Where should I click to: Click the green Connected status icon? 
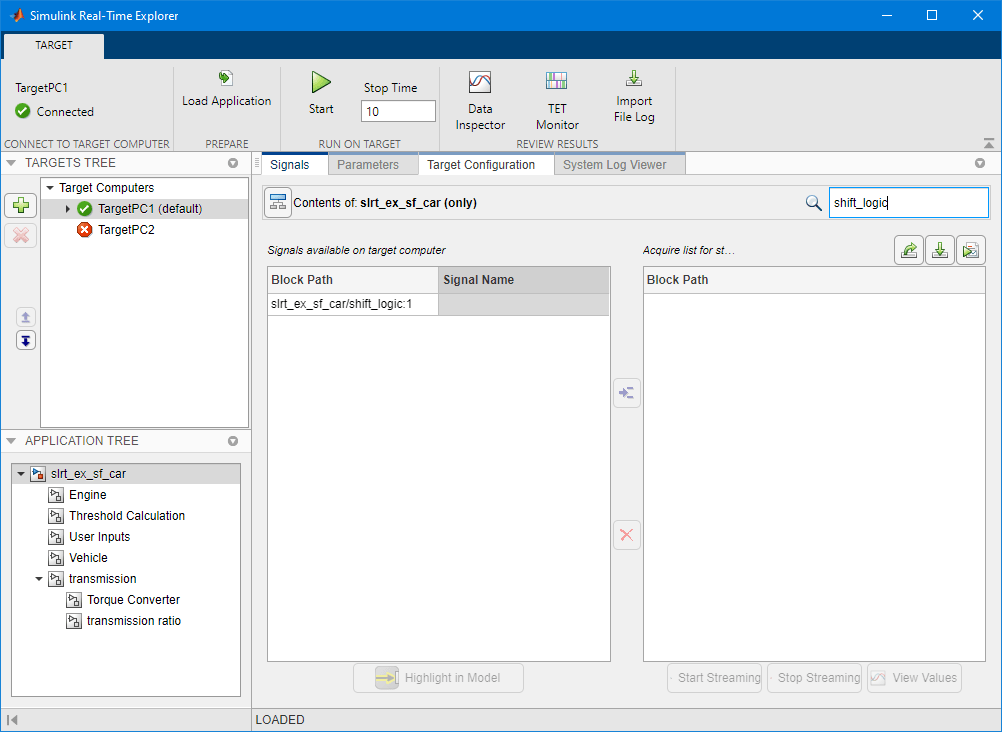point(23,111)
